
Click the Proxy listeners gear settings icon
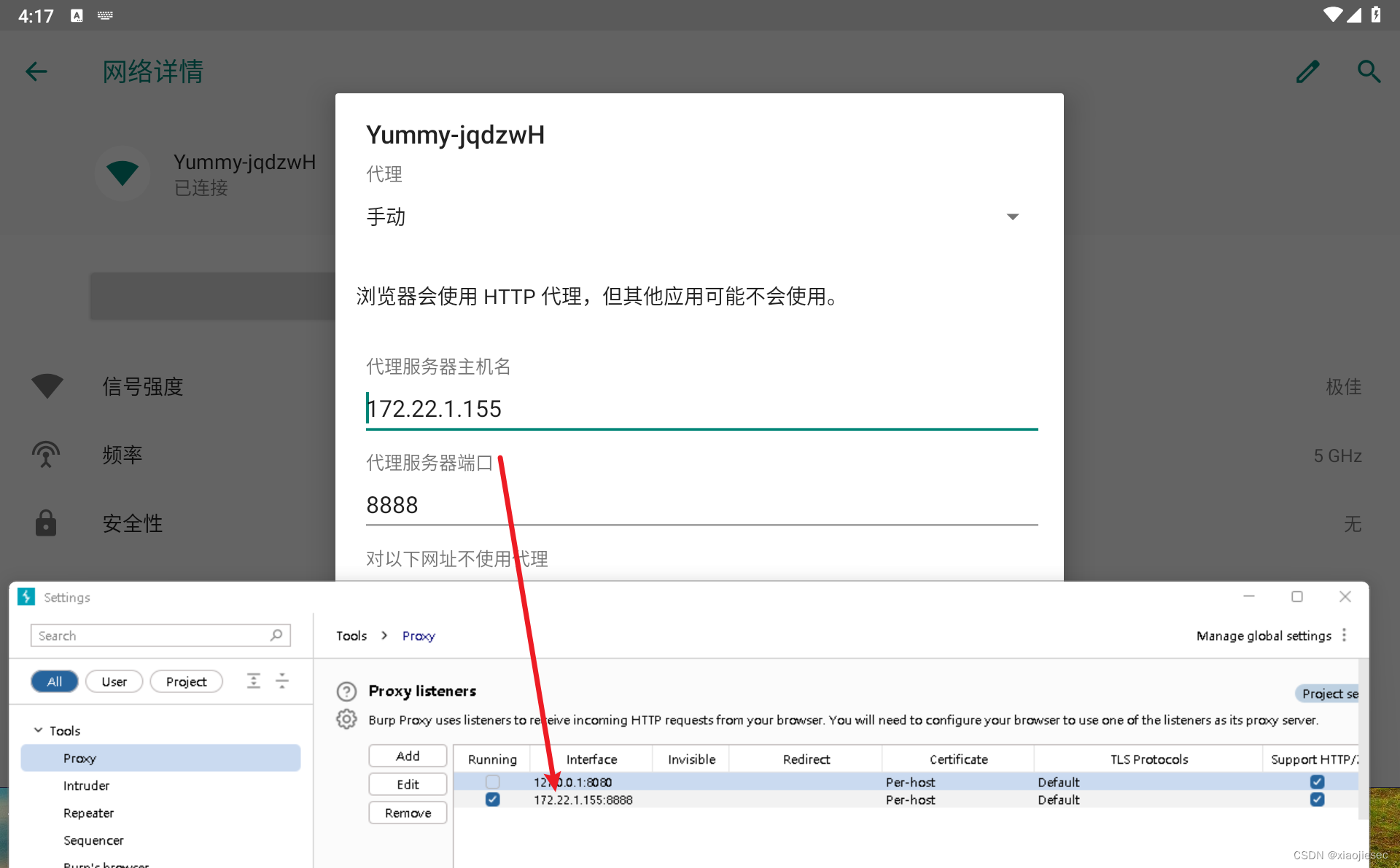click(x=346, y=719)
